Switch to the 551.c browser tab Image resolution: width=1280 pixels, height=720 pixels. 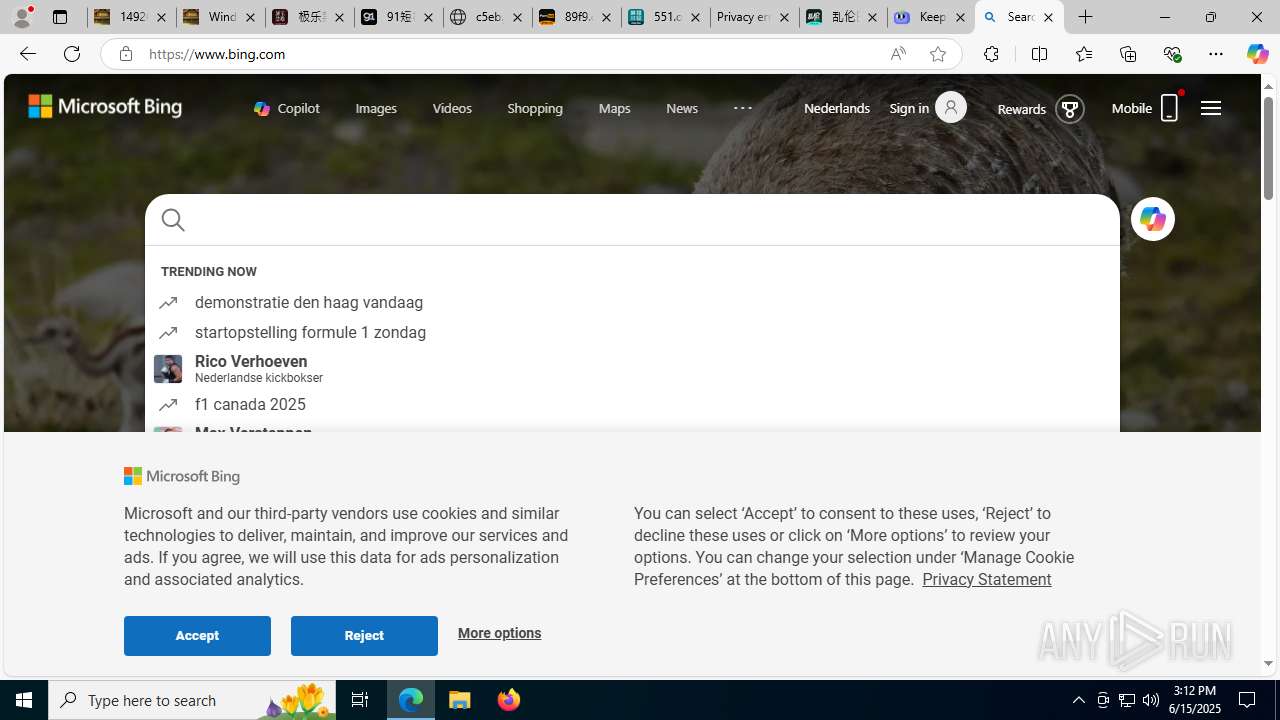665,17
